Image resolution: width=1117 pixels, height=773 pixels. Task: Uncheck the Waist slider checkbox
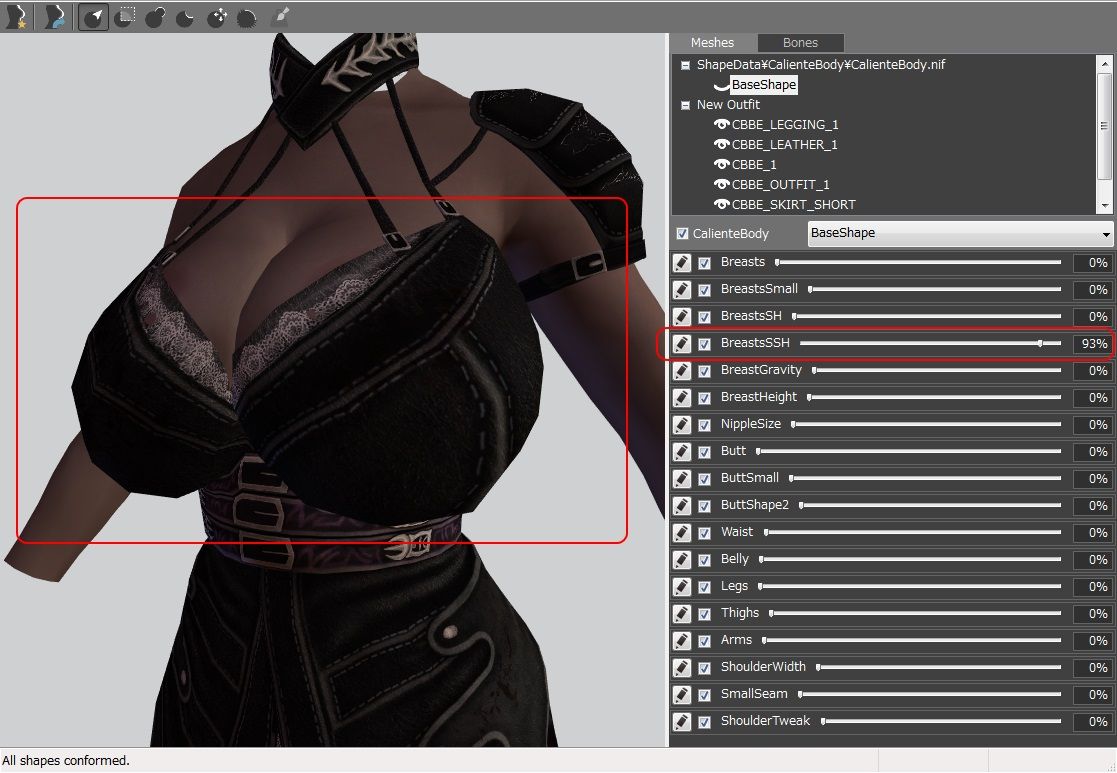point(705,533)
